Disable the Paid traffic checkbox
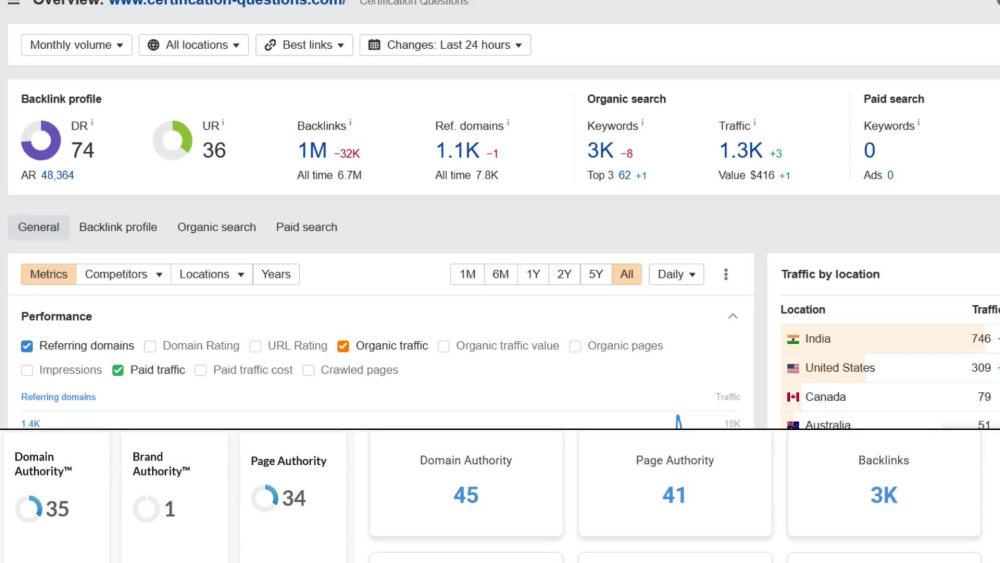 tap(118, 370)
